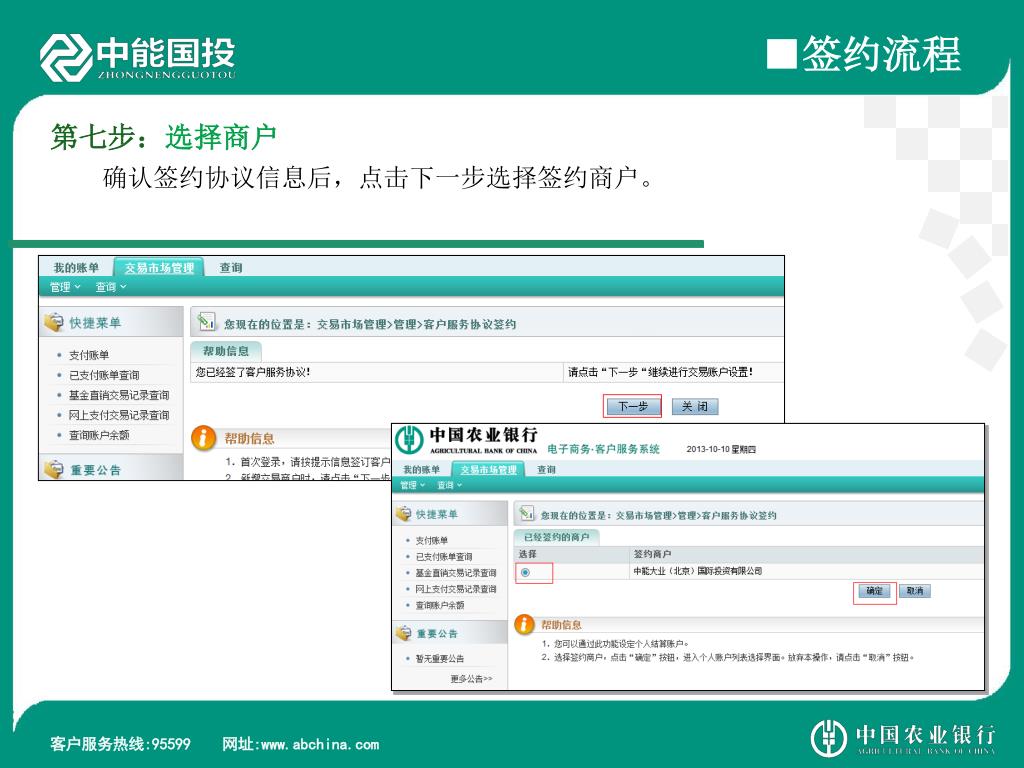This screenshot has width=1024, height=768.
Task: Open 我的账单 tab in back window
Action: tap(76, 268)
